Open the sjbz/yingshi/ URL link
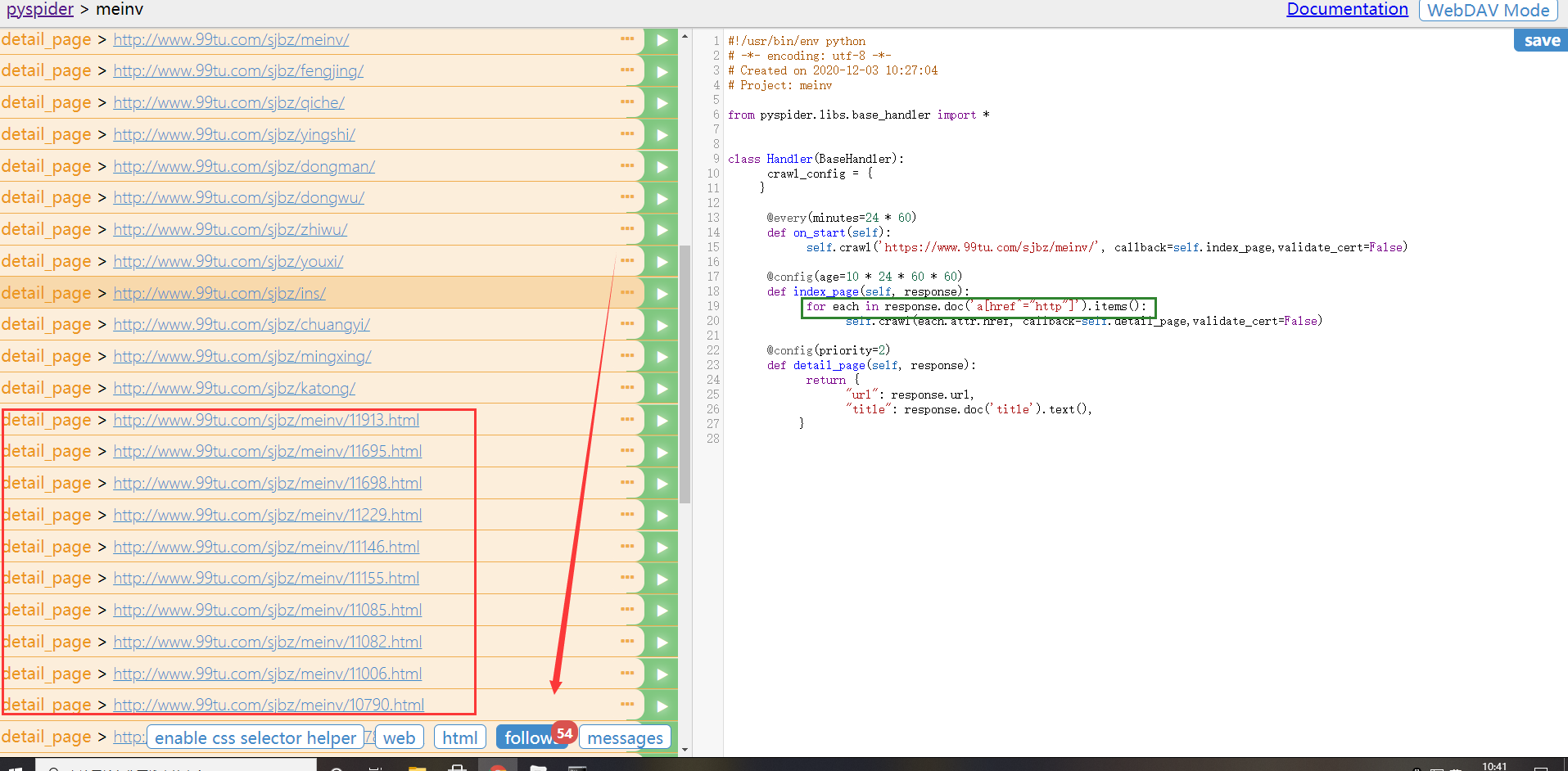Screen dimensions: 1568x771 coord(234,134)
